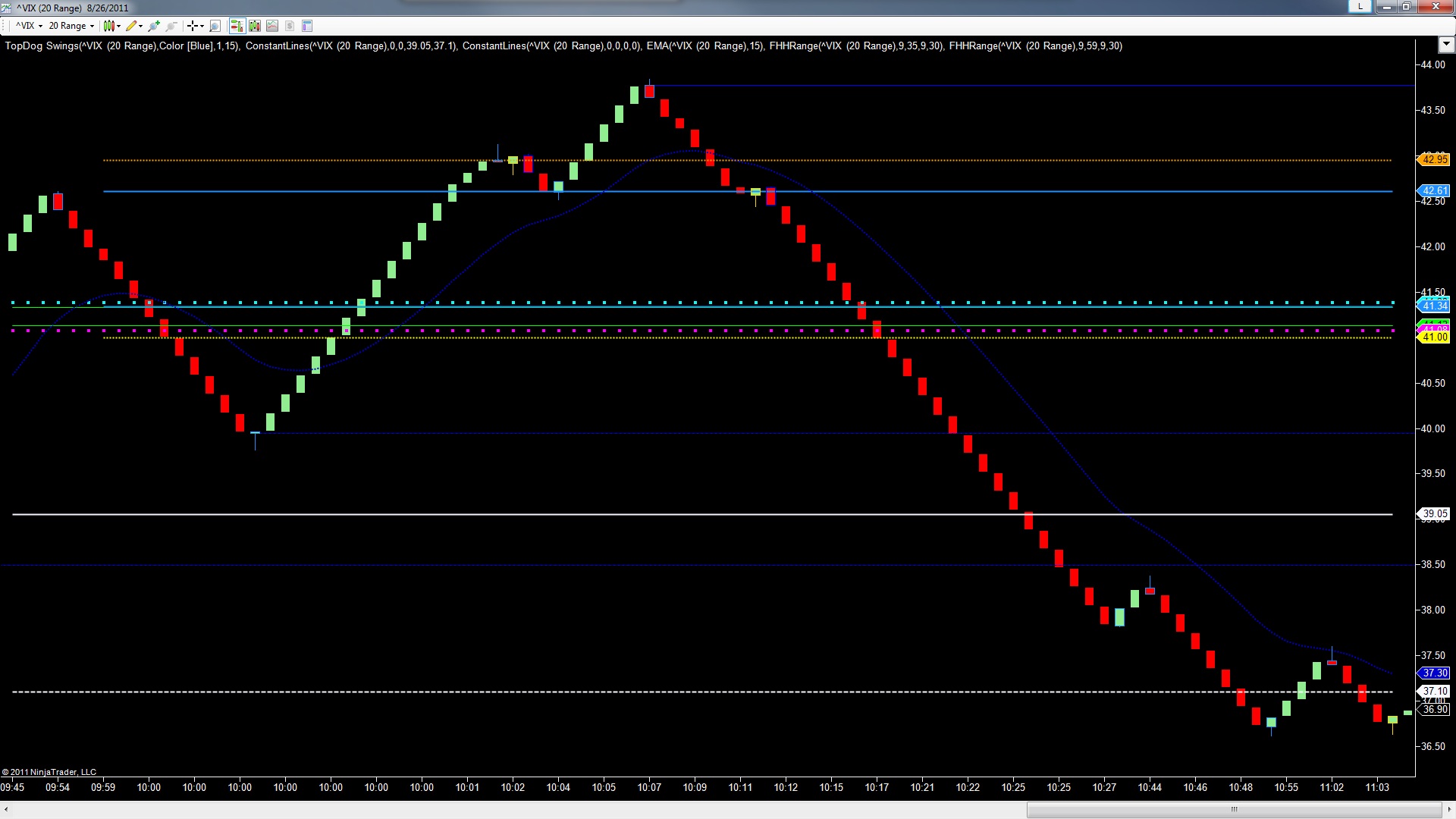Expand the chart style dropdown arrow
Screen dimensions: 1456x819
(119, 26)
